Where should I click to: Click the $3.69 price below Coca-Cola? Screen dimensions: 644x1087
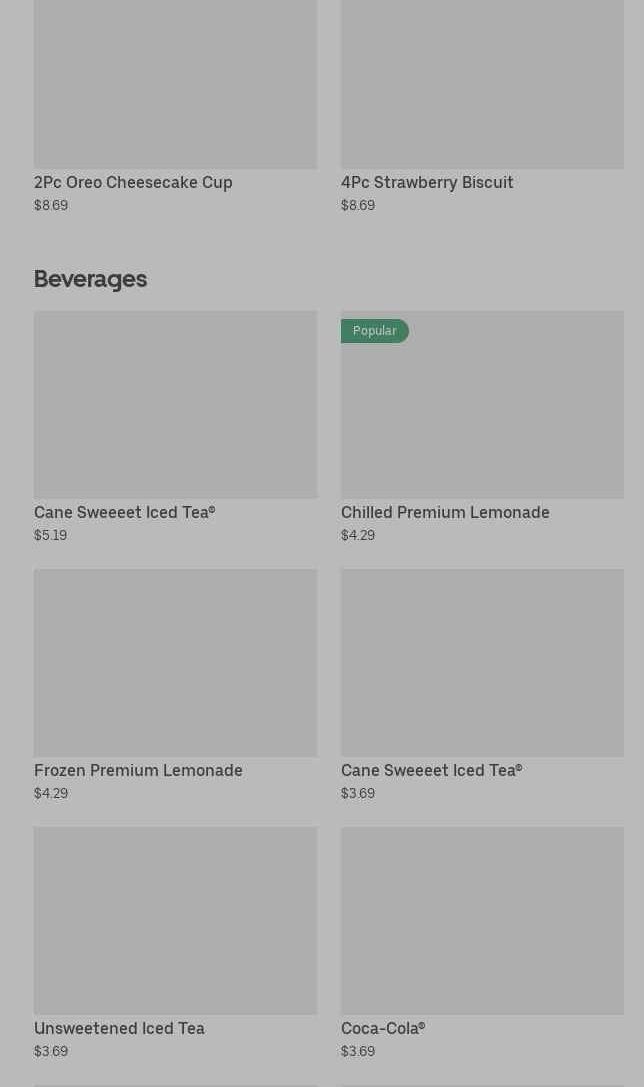point(357,1051)
